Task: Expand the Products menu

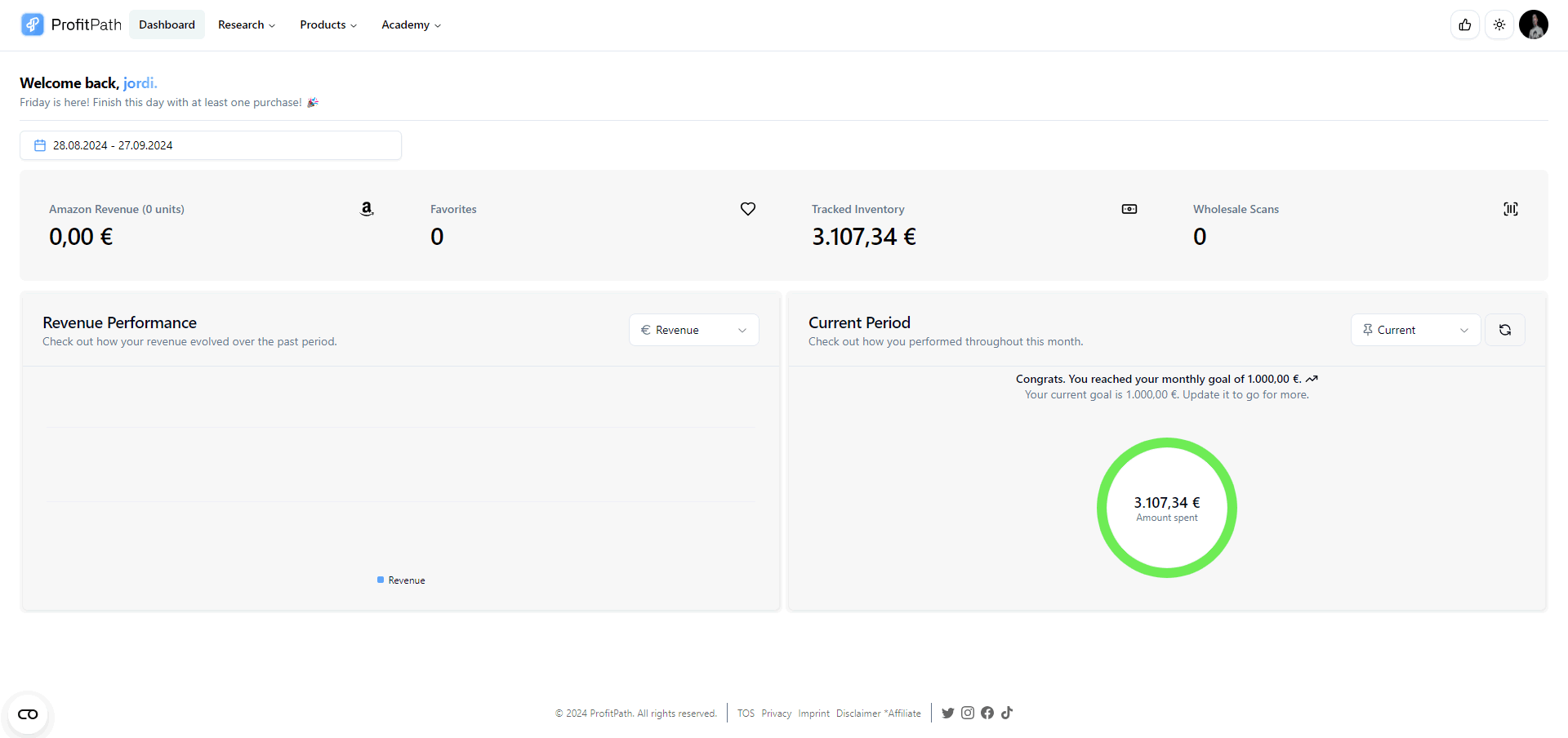Action: (x=328, y=24)
